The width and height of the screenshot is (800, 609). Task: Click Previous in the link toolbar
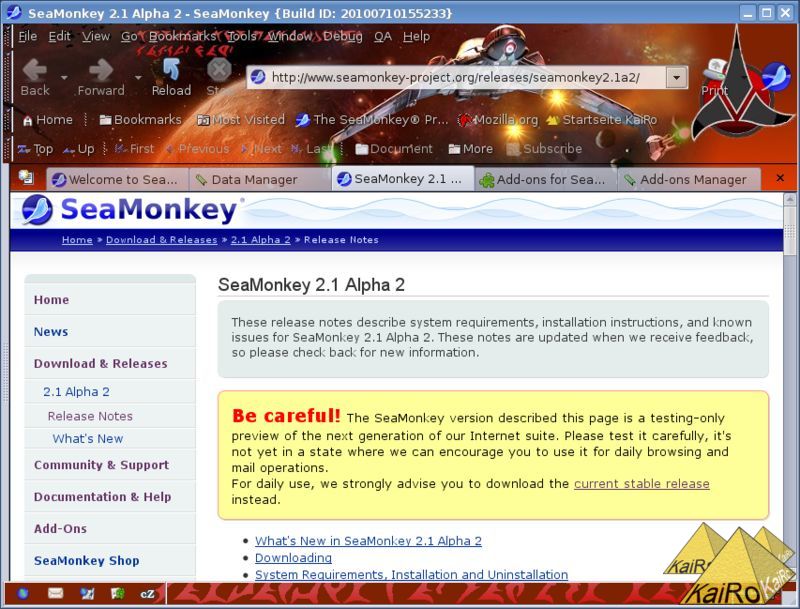click(x=197, y=149)
